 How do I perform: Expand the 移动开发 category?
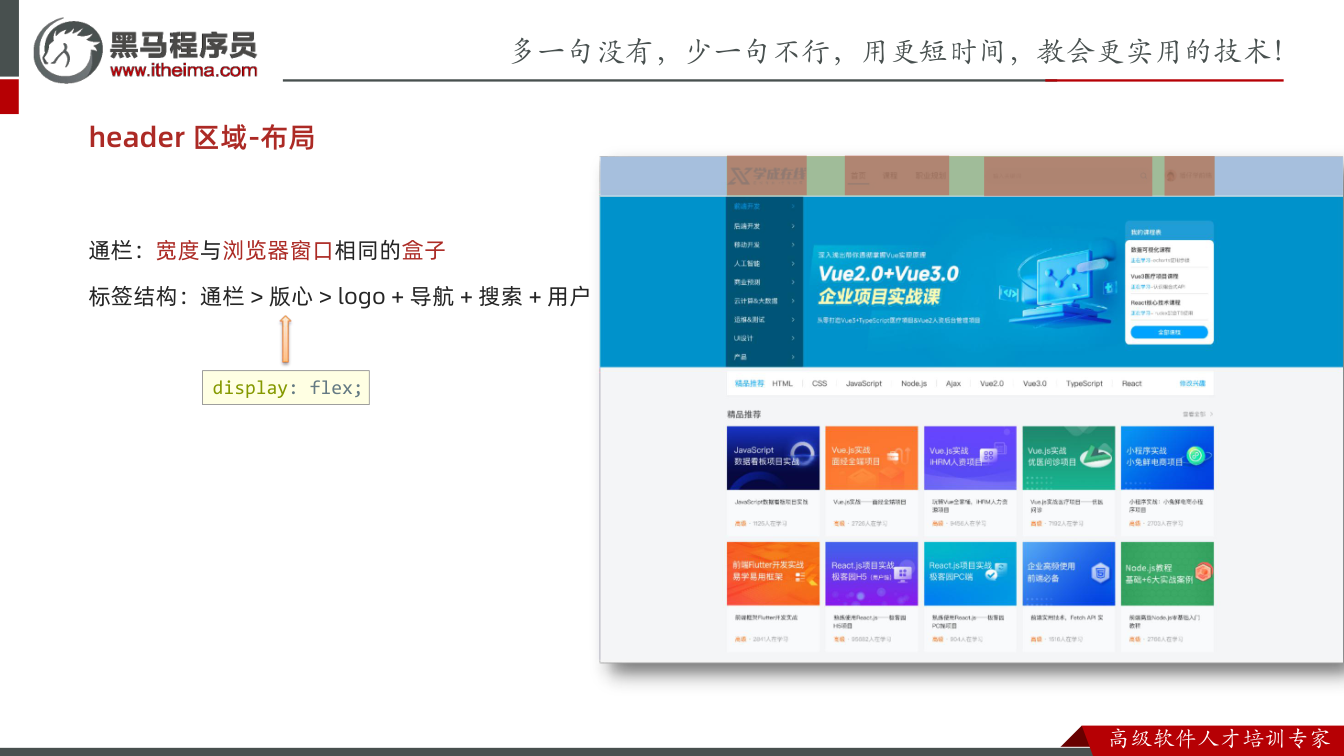(x=765, y=244)
